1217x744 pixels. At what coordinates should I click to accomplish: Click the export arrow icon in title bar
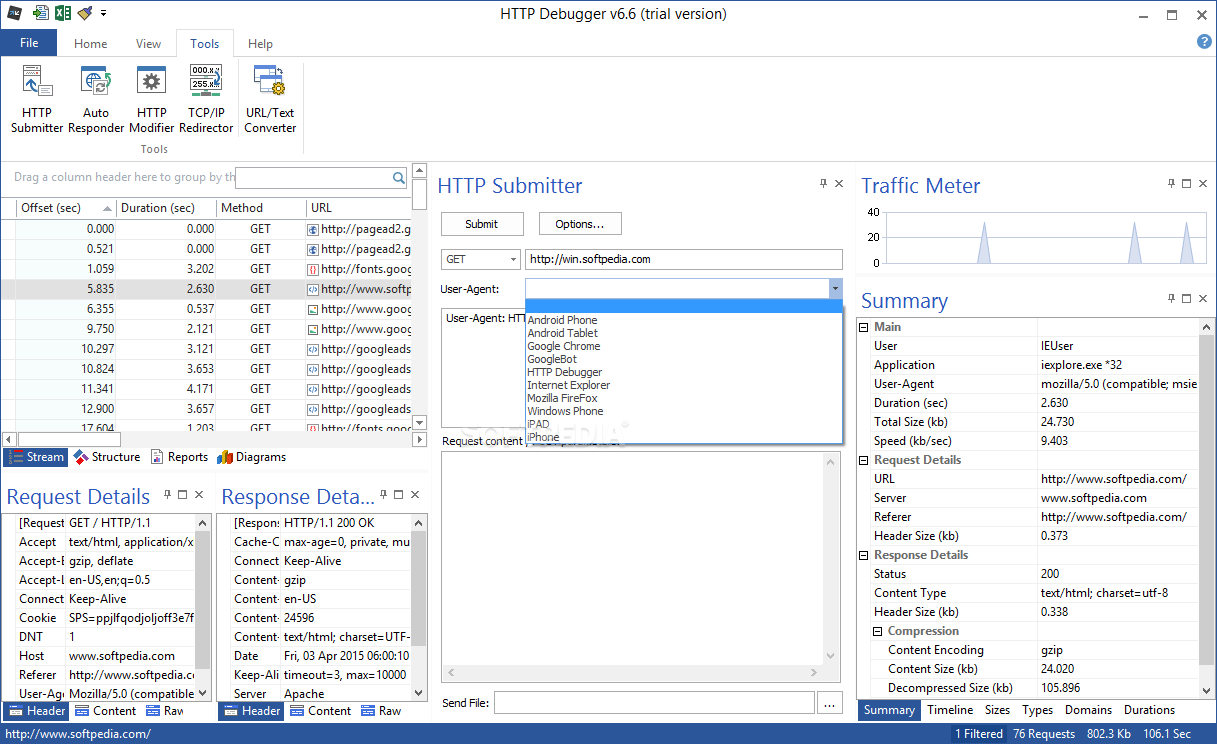40,13
